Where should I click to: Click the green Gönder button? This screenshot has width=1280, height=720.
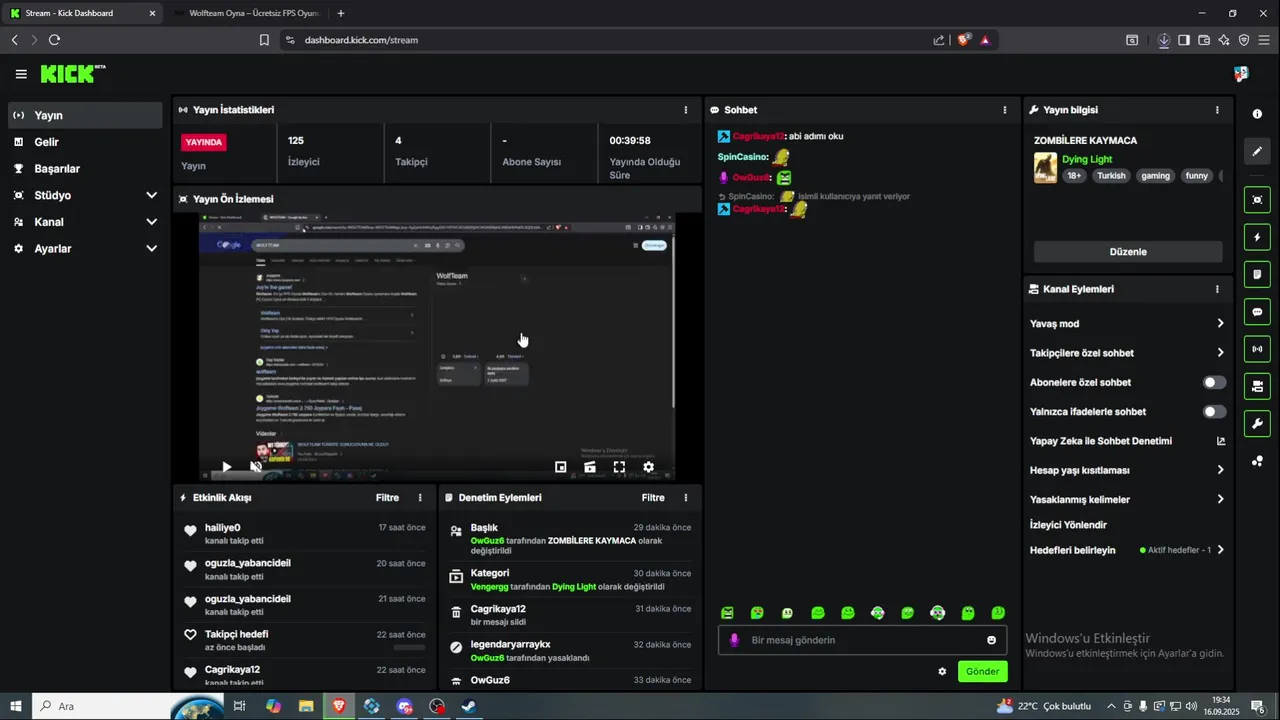pos(982,671)
